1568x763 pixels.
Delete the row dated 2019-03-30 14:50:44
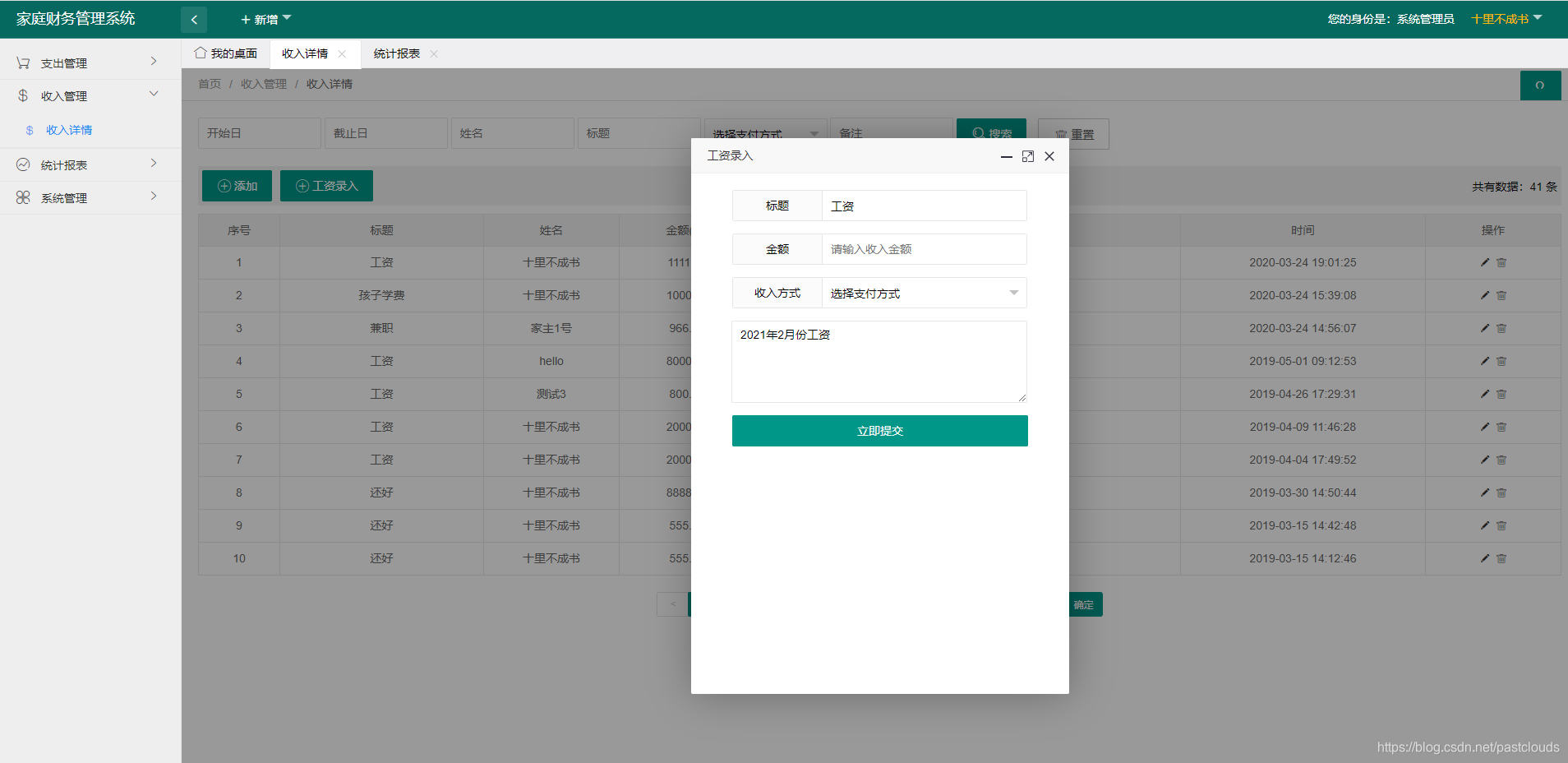1501,492
